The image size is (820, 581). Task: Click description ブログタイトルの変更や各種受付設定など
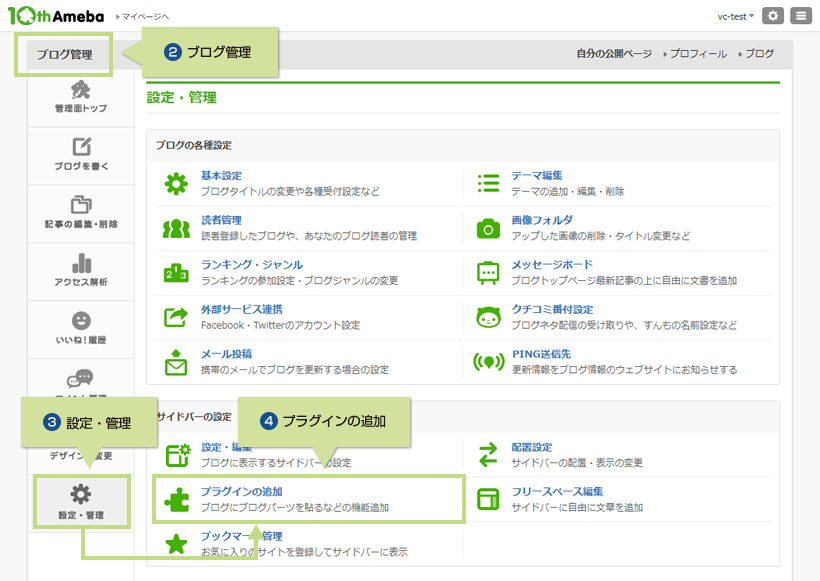point(290,191)
